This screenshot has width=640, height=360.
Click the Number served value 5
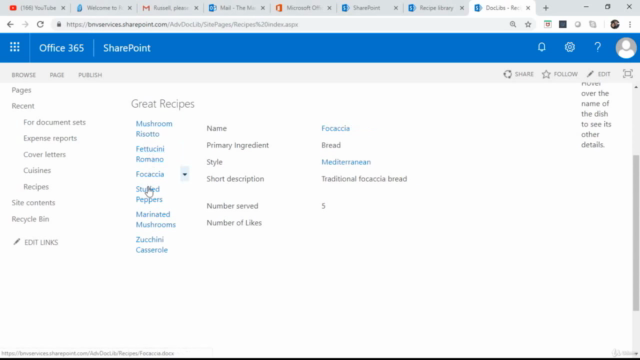323,206
